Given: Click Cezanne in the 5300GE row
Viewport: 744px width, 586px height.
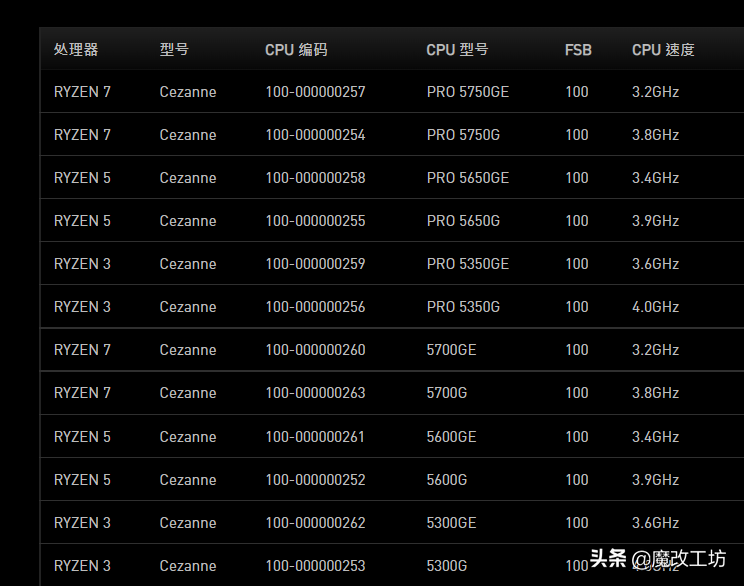Looking at the screenshot, I should click(x=188, y=523).
